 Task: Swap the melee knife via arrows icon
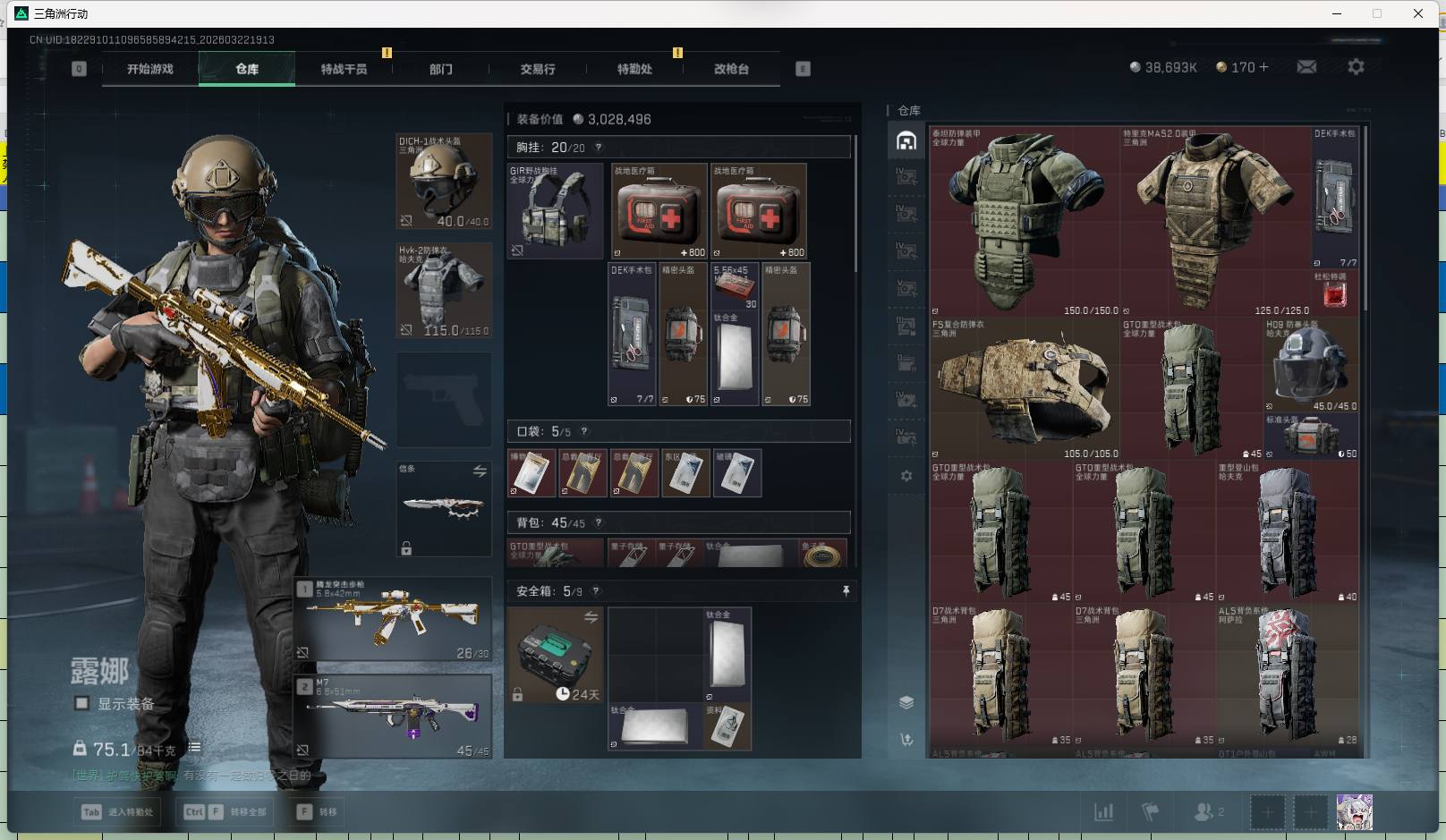480,471
